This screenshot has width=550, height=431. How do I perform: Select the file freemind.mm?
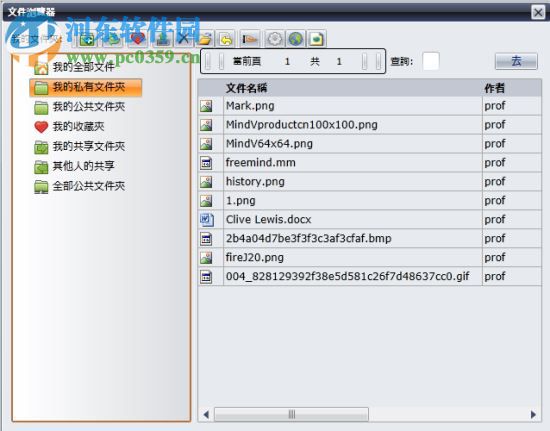261,163
